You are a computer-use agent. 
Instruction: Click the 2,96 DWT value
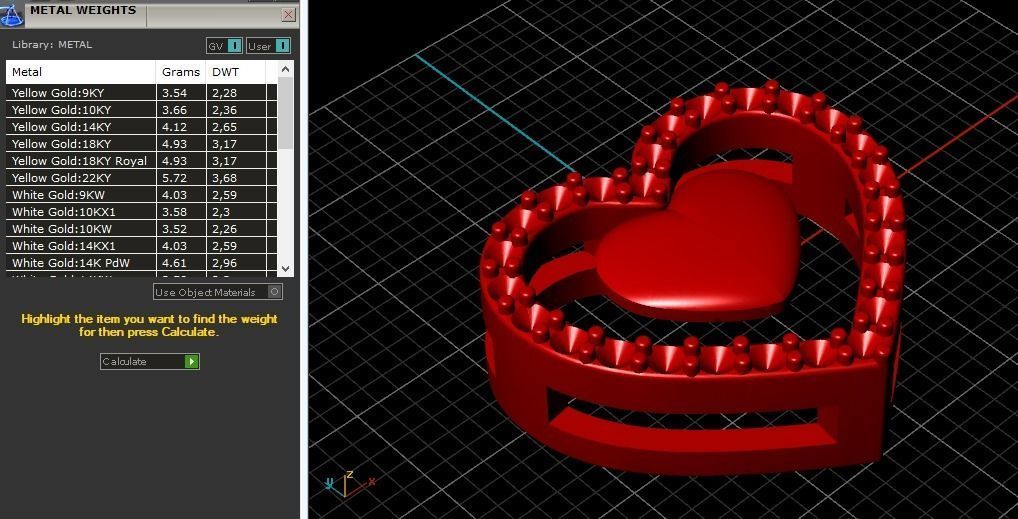[x=225, y=262]
